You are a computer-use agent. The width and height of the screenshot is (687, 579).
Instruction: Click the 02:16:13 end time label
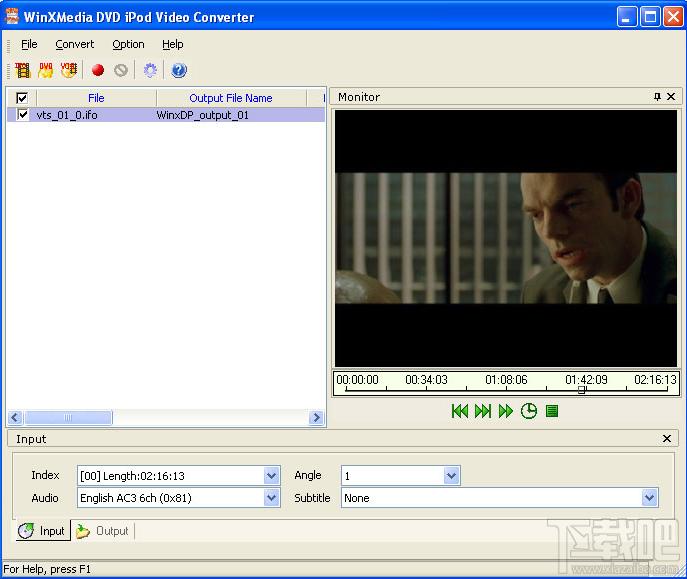pyautogui.click(x=655, y=380)
